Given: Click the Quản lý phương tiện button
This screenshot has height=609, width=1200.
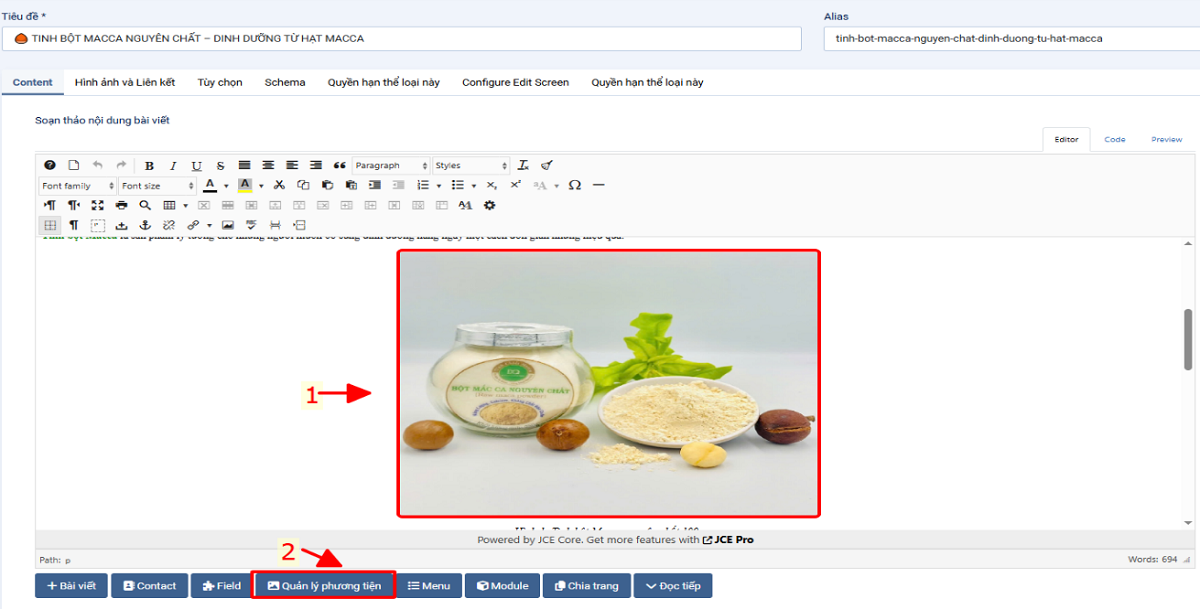Looking at the screenshot, I should coord(323,586).
